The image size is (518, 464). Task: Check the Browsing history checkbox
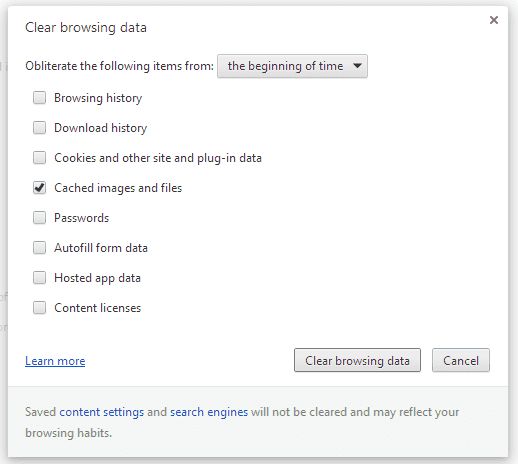(x=39, y=98)
